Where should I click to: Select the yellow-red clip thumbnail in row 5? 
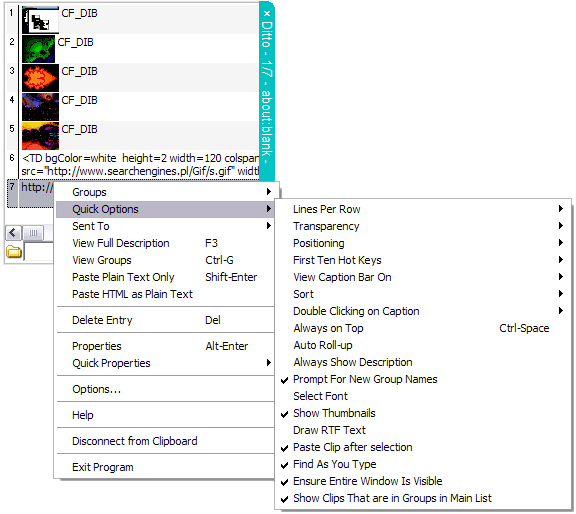pos(40,136)
